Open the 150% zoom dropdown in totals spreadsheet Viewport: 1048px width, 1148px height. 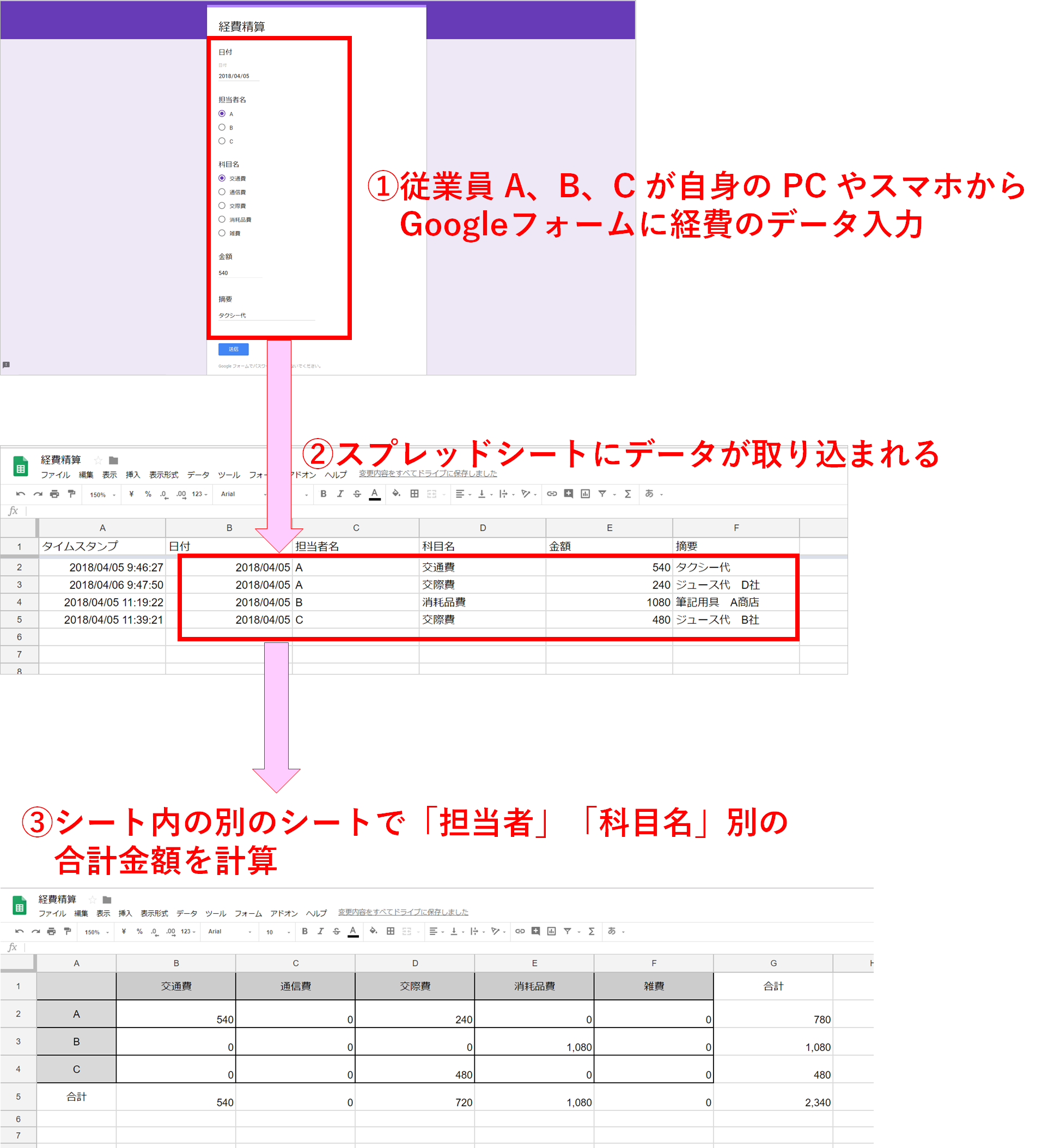[97, 932]
